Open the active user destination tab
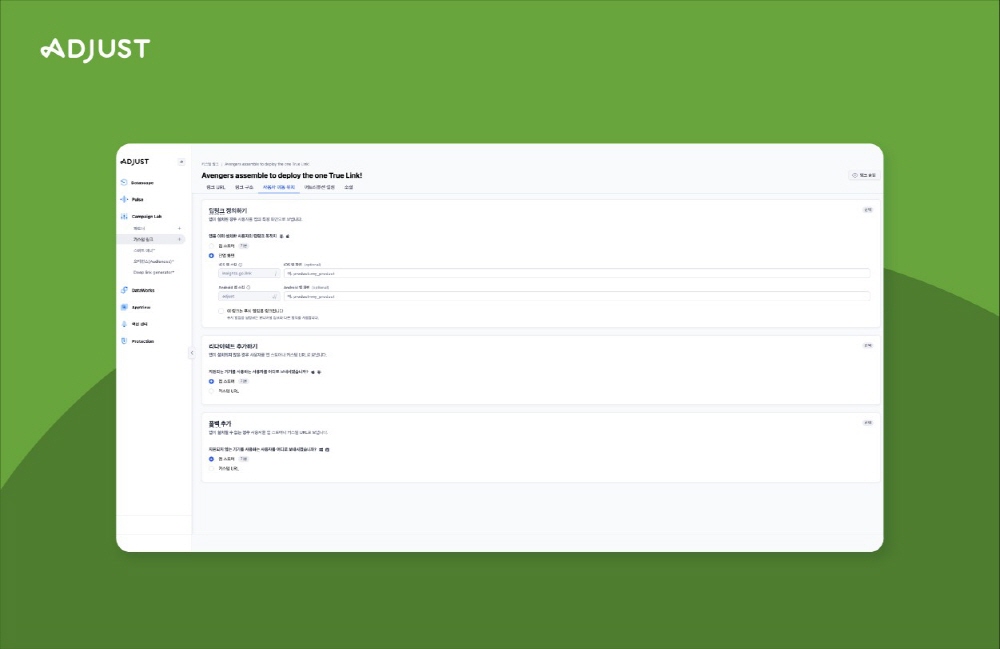 [279, 187]
